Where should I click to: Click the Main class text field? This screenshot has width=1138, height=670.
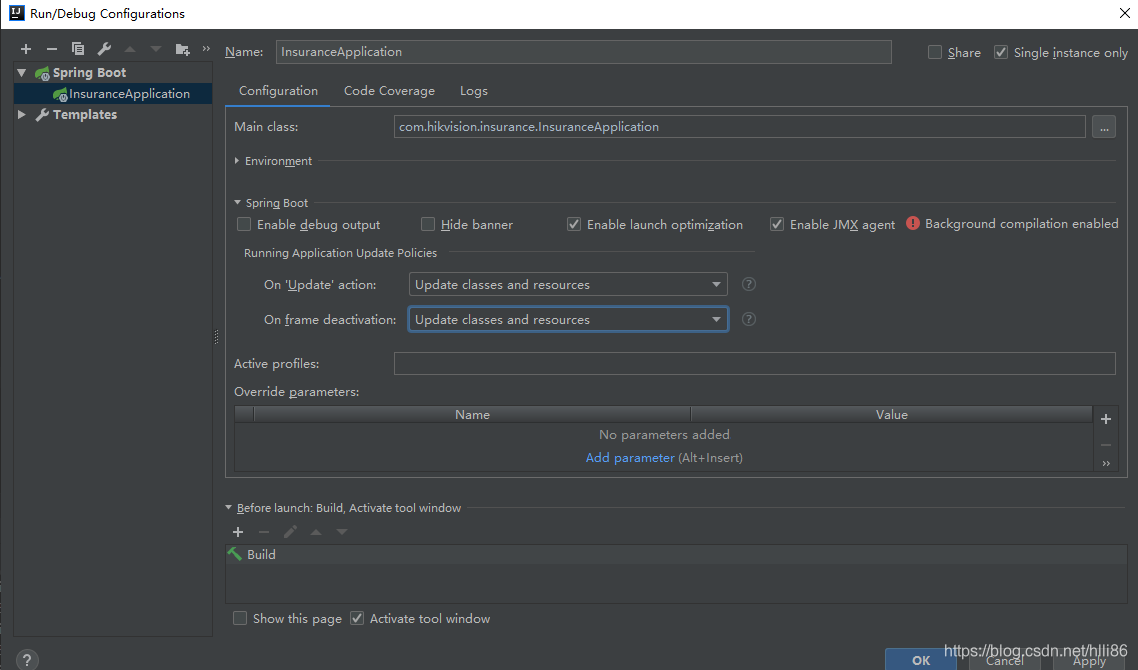point(740,127)
